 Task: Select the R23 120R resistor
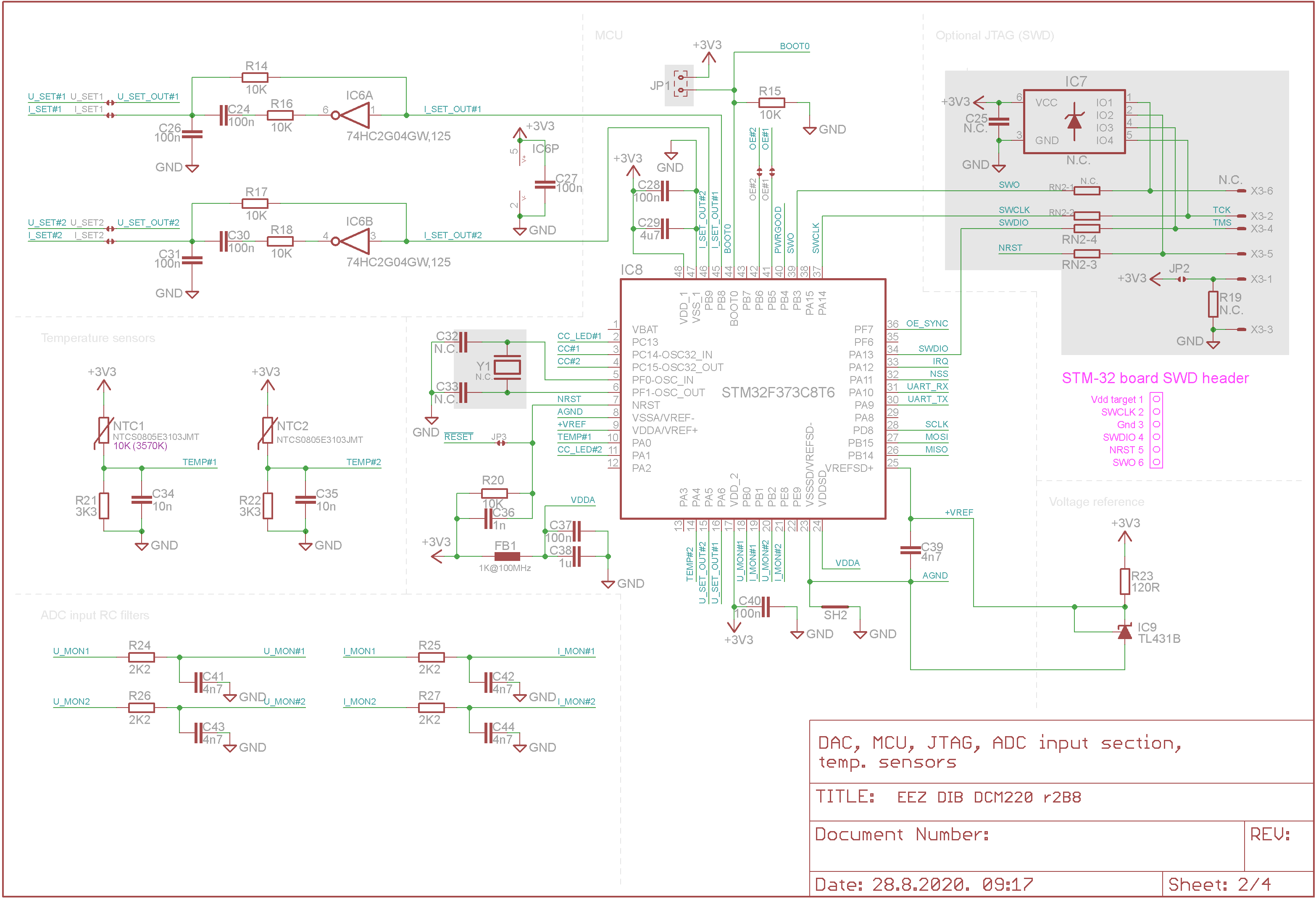point(1124,581)
